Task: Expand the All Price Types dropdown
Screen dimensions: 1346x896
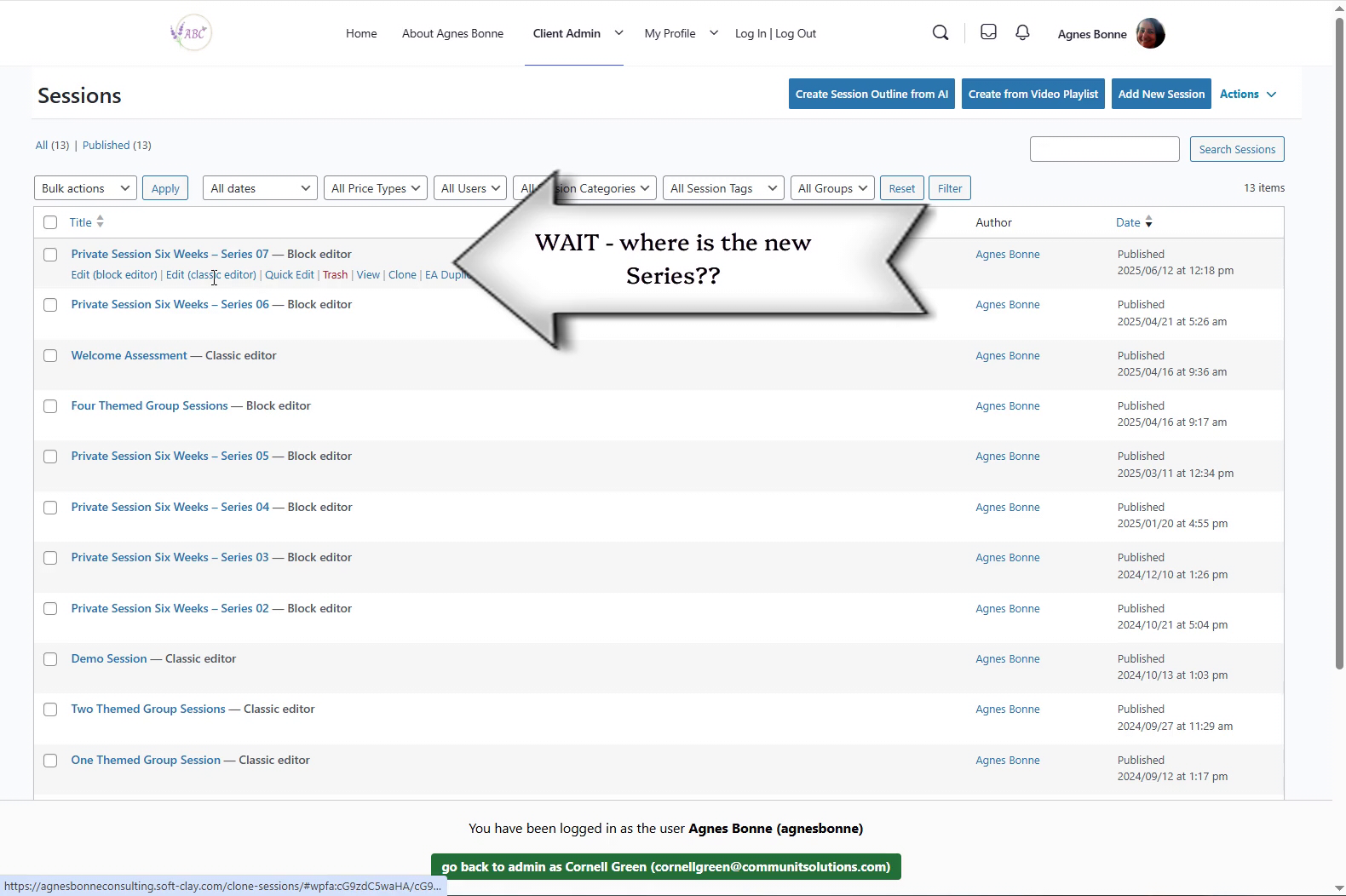Action: click(x=375, y=188)
